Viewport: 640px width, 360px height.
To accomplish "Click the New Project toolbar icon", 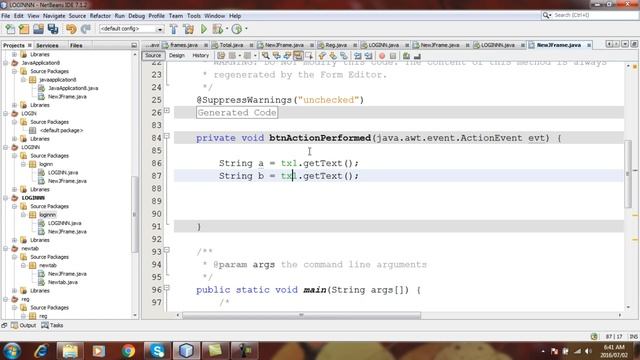I will coord(24,29).
